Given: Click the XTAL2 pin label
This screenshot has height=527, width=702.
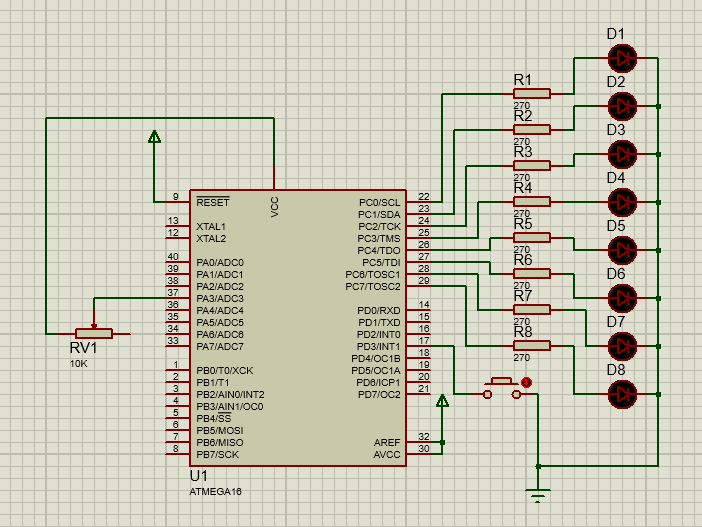Looking at the screenshot, I should [211, 239].
